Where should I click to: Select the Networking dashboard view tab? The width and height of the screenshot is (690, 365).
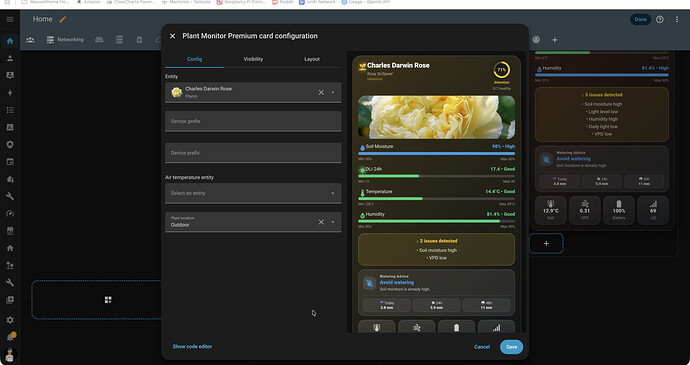coord(65,40)
